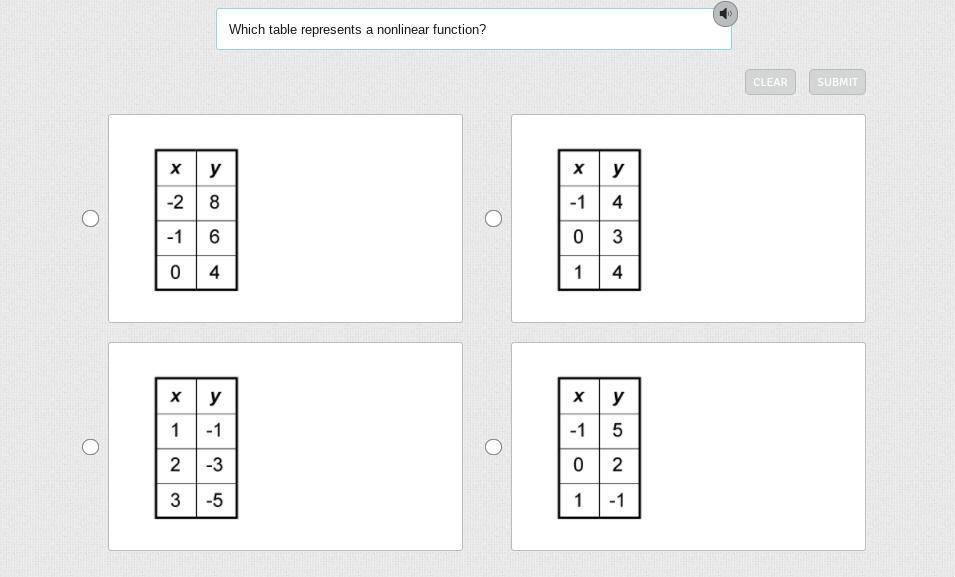955x577 pixels.
Task: Click the answer card with table x values 1, 2, 3
Action: point(285,446)
